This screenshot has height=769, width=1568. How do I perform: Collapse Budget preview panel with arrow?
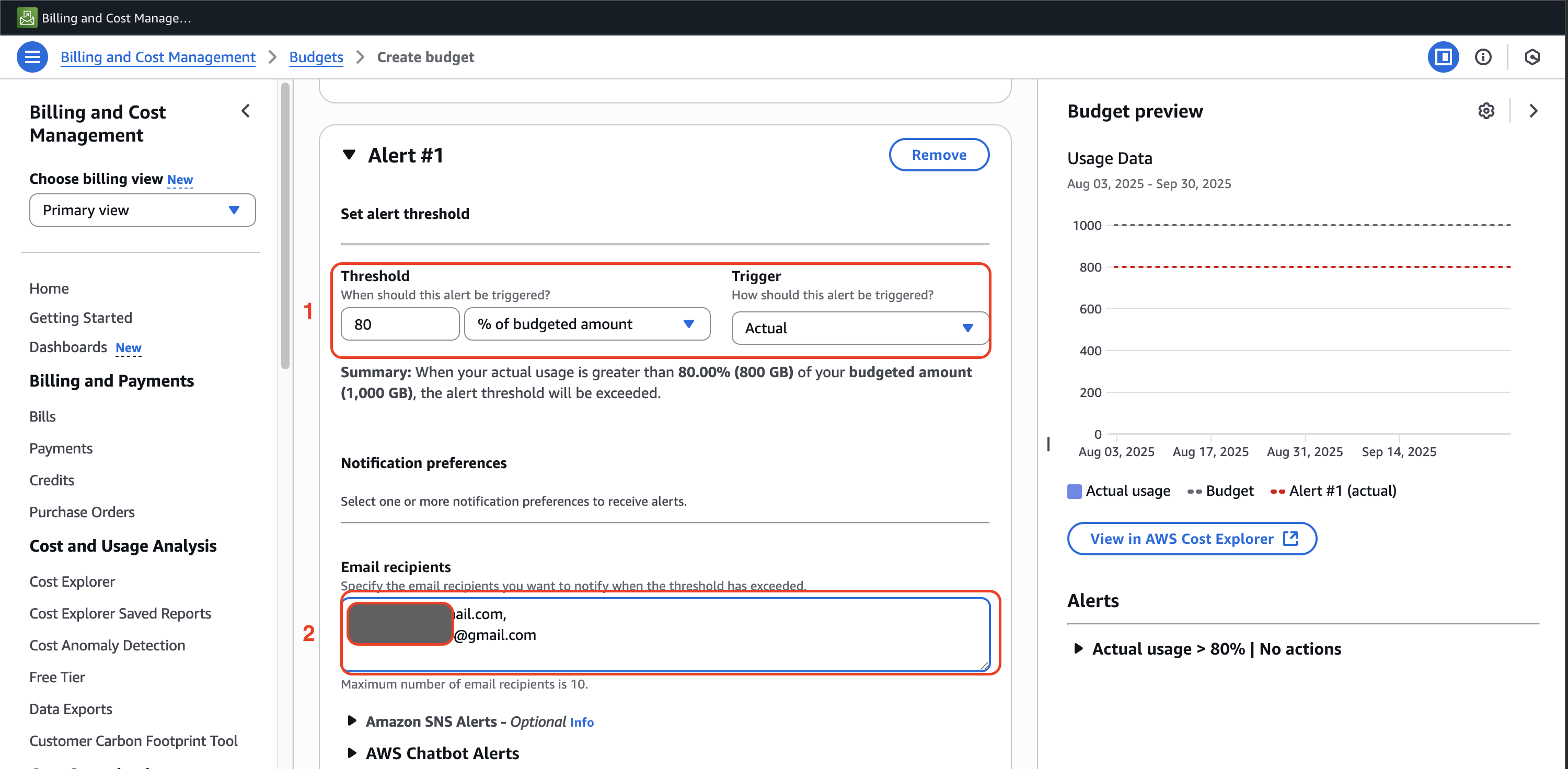click(x=1532, y=111)
